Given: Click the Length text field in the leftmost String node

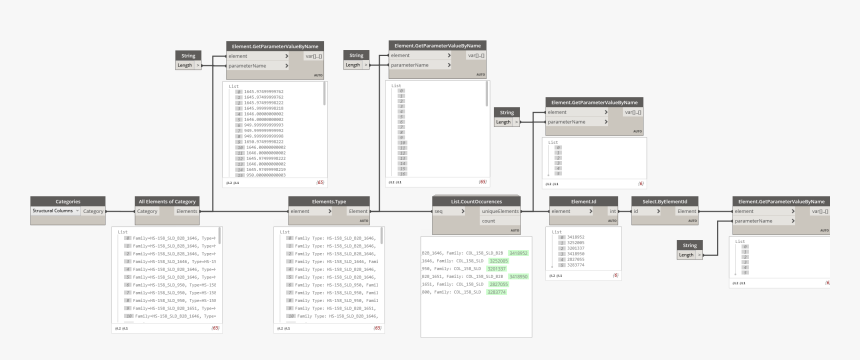Looking at the screenshot, I should [185, 65].
